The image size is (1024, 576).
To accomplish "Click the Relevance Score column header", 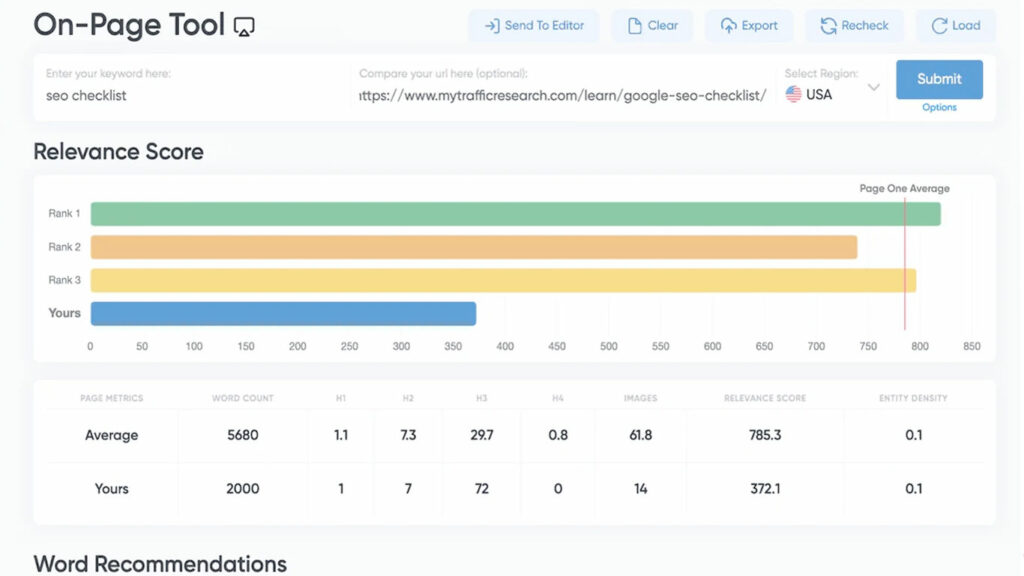I will [x=764, y=398].
